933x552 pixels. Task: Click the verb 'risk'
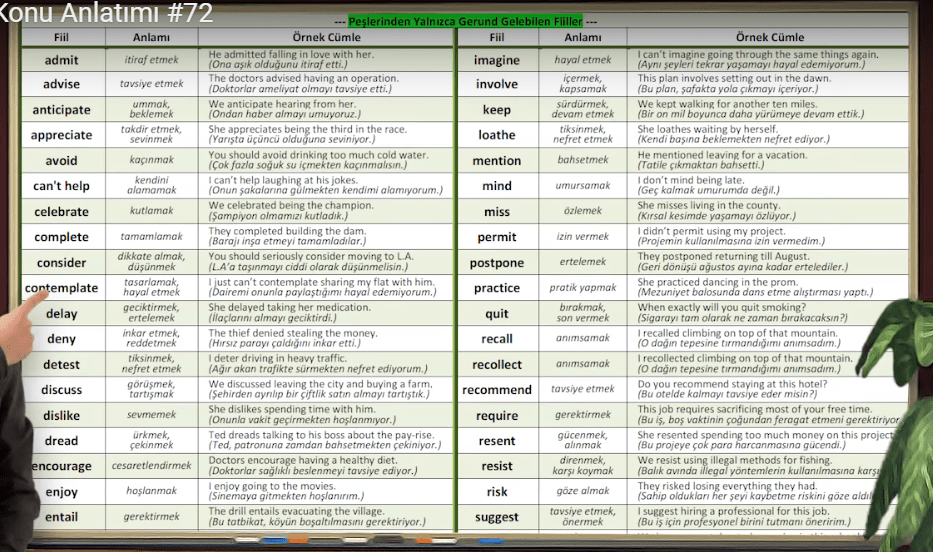pyautogui.click(x=497, y=492)
